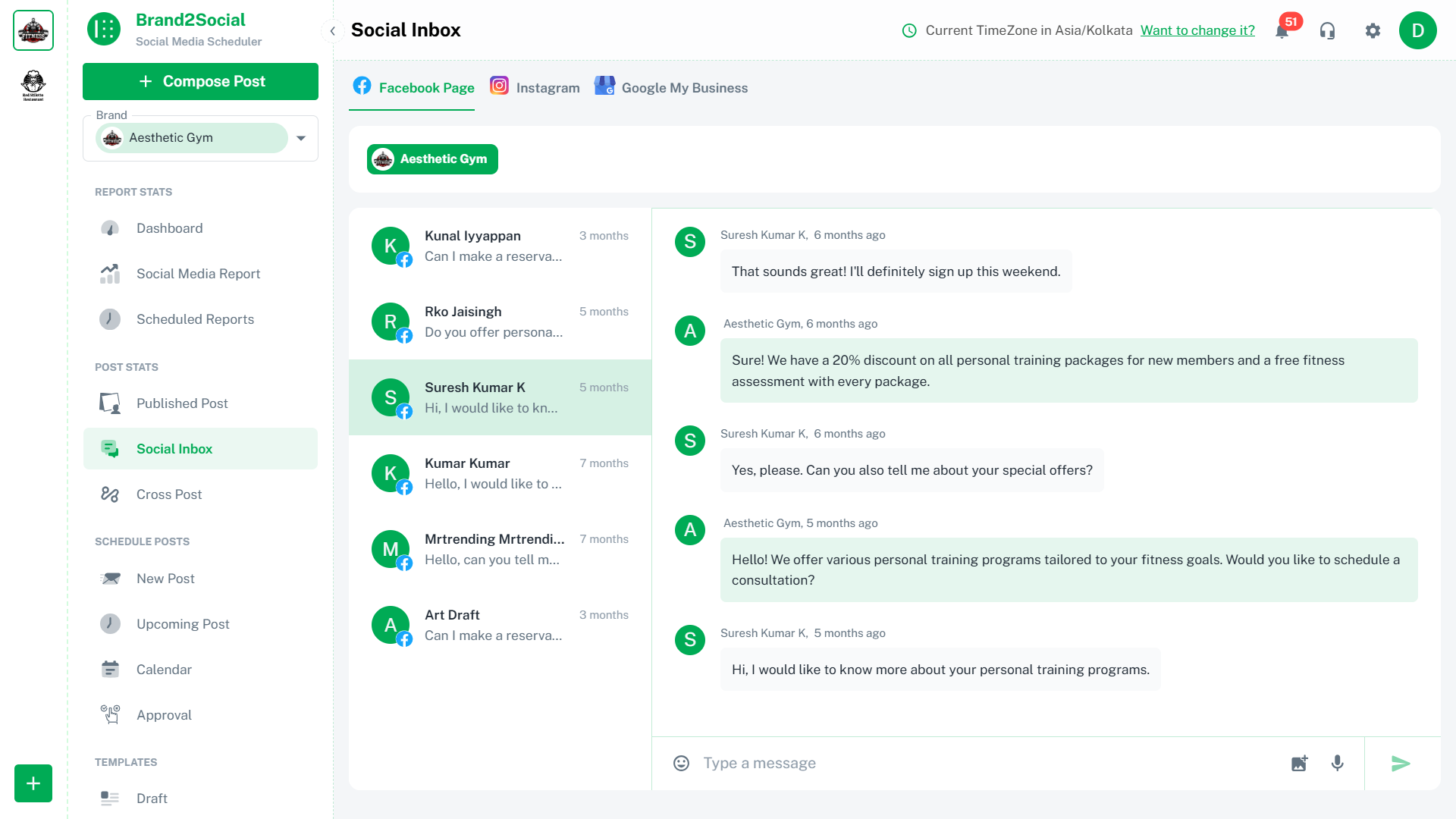Open the emoji picker in message box
Screen dimensions: 1456x819
681,763
